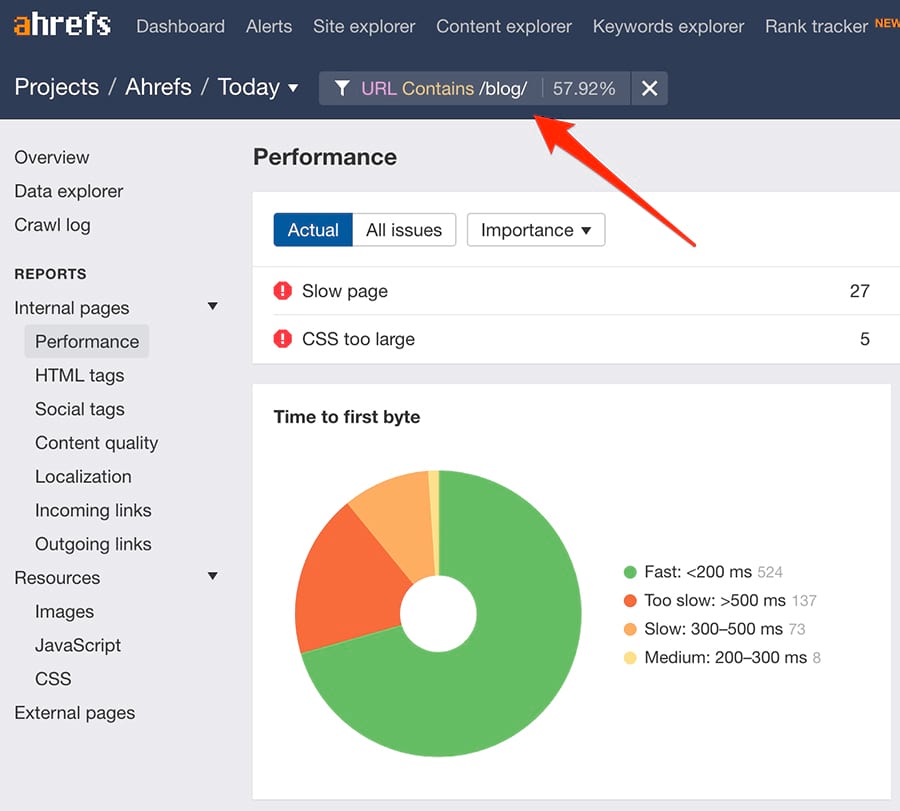Collapse the Internal pages section
The width and height of the screenshot is (900, 811).
[212, 307]
